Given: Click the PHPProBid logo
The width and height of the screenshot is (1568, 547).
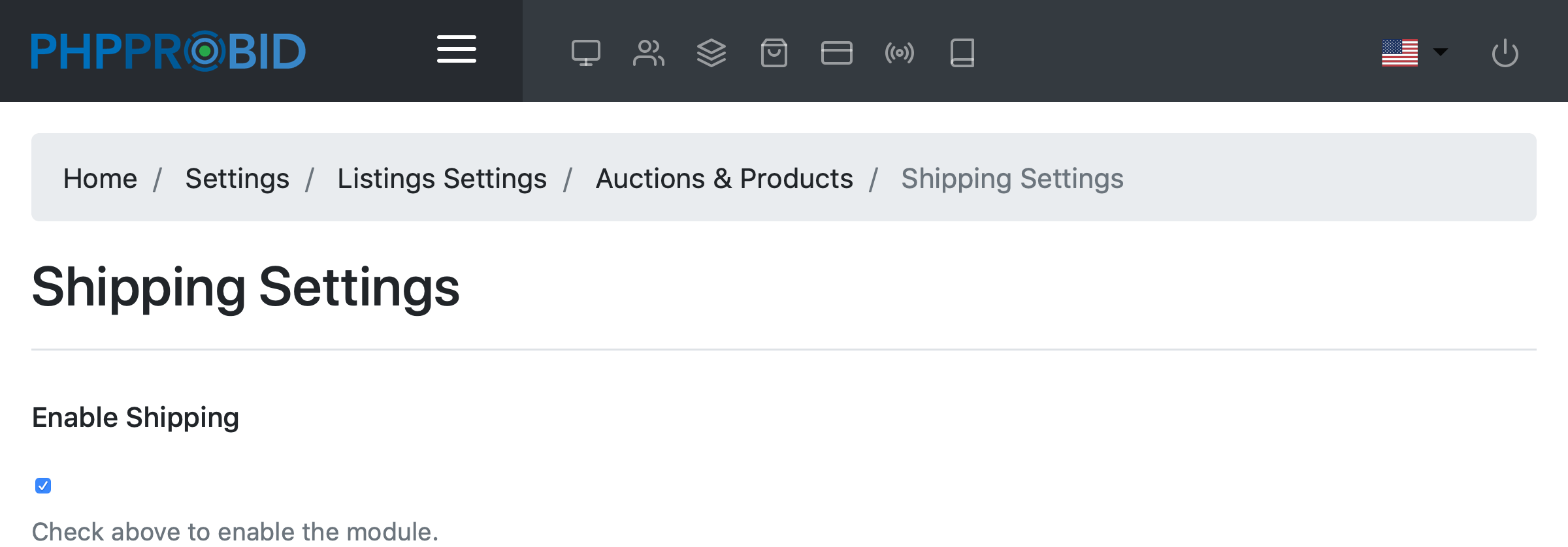Looking at the screenshot, I should (x=169, y=51).
